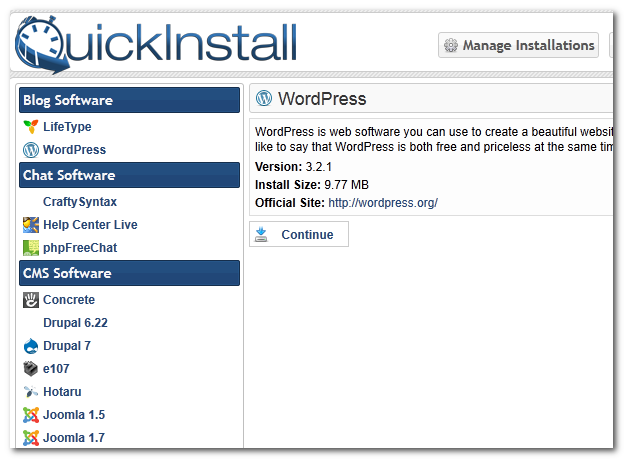The height and width of the screenshot is (459, 624).
Task: Choose Help Center Live link
Action: click(x=90, y=225)
